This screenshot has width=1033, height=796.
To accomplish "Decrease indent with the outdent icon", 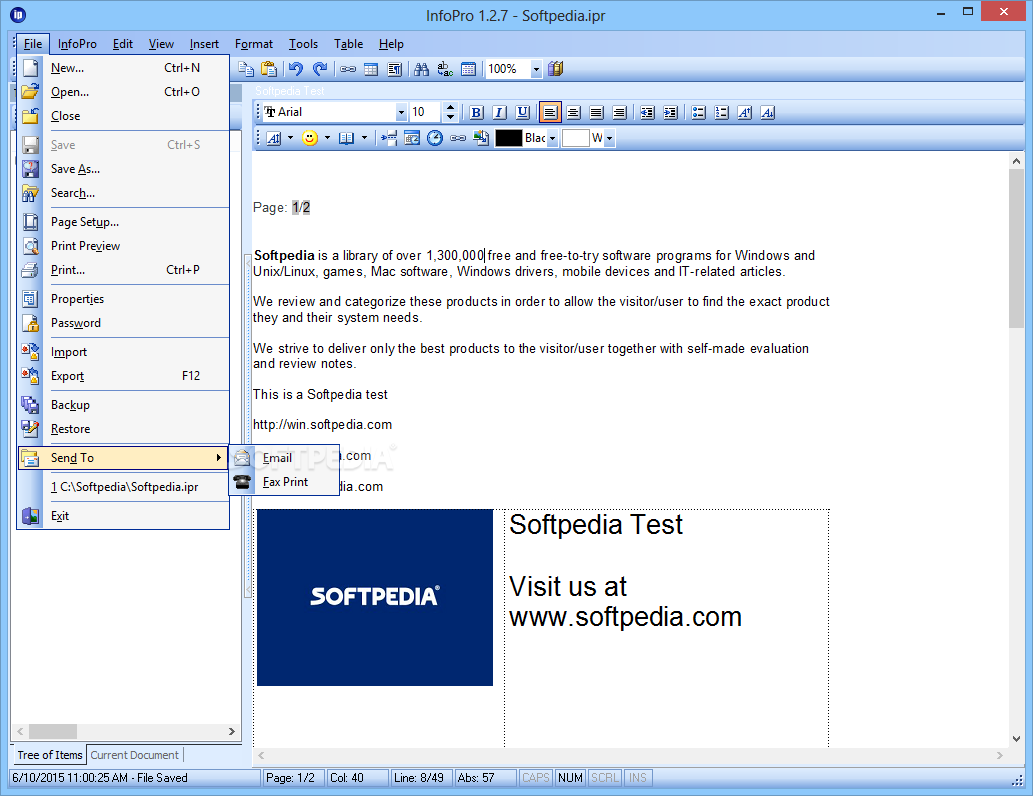I will pos(647,113).
